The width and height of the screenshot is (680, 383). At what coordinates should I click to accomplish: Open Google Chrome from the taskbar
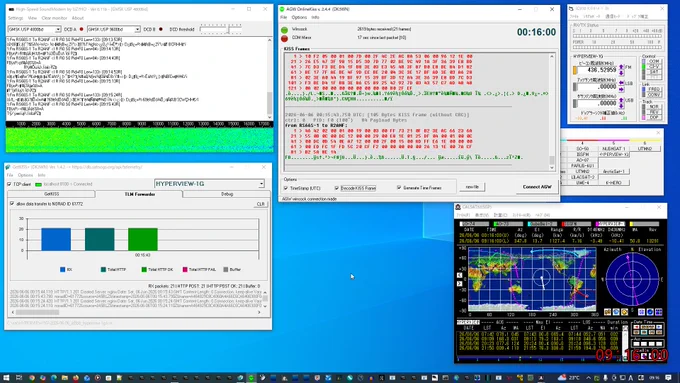click(32, 378)
